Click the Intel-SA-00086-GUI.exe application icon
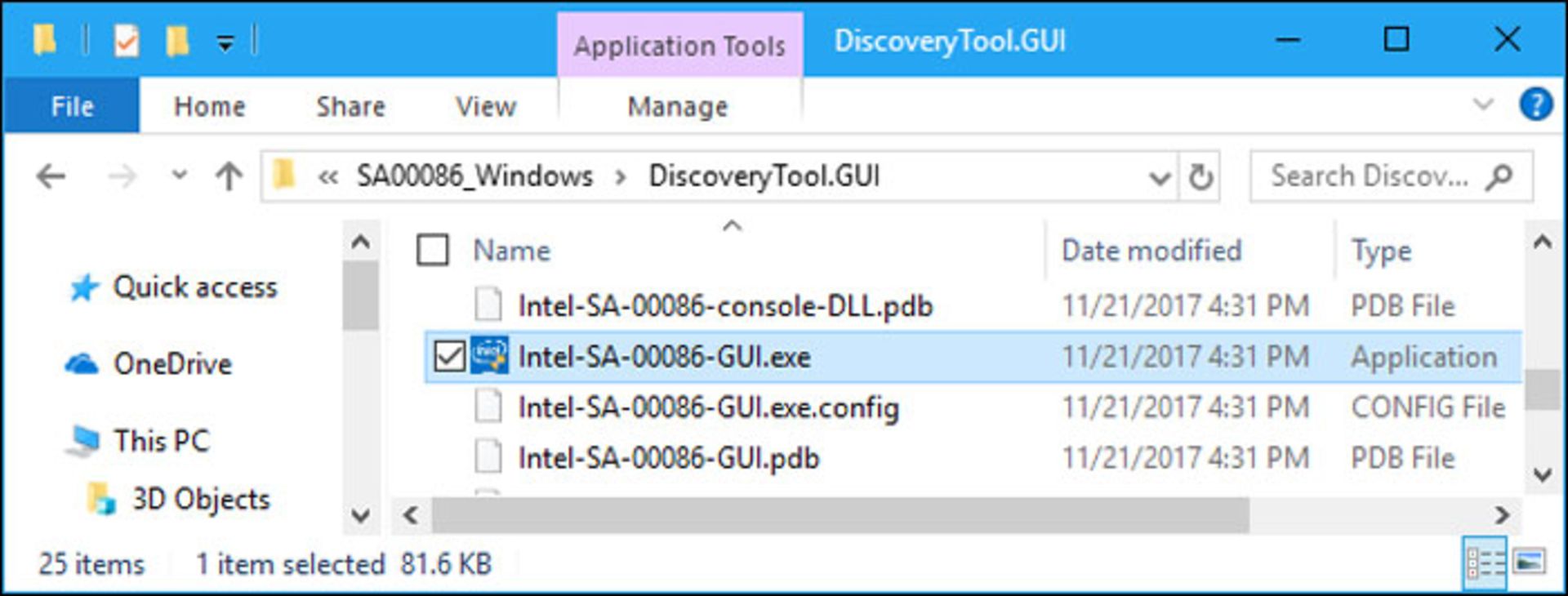The image size is (1568, 596). click(489, 357)
